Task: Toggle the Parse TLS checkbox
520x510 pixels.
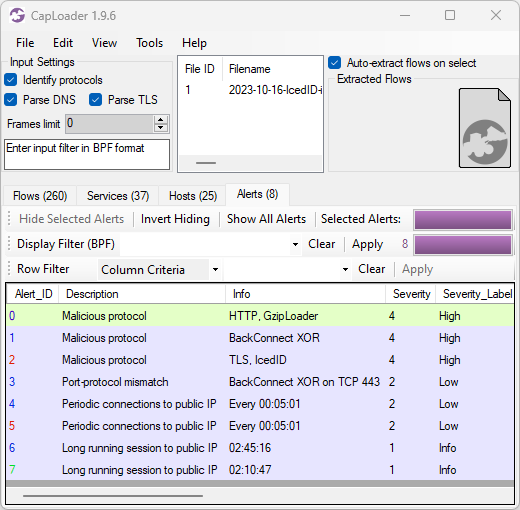Action: 96,100
